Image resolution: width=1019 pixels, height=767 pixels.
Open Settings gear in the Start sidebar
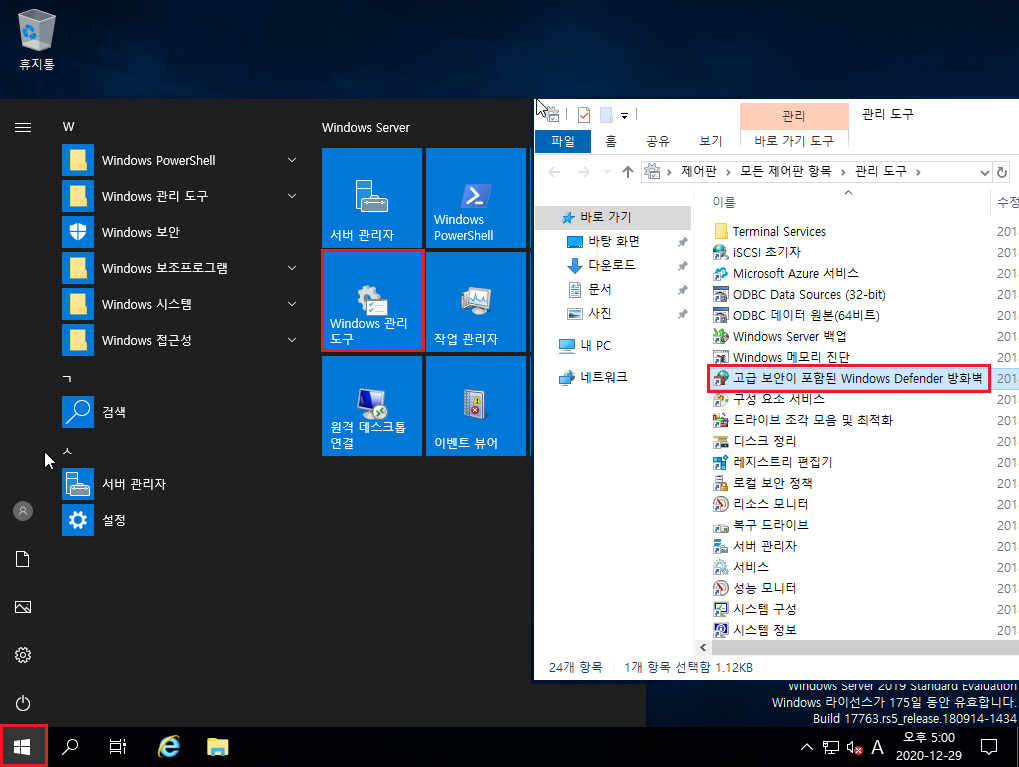tap(23, 655)
